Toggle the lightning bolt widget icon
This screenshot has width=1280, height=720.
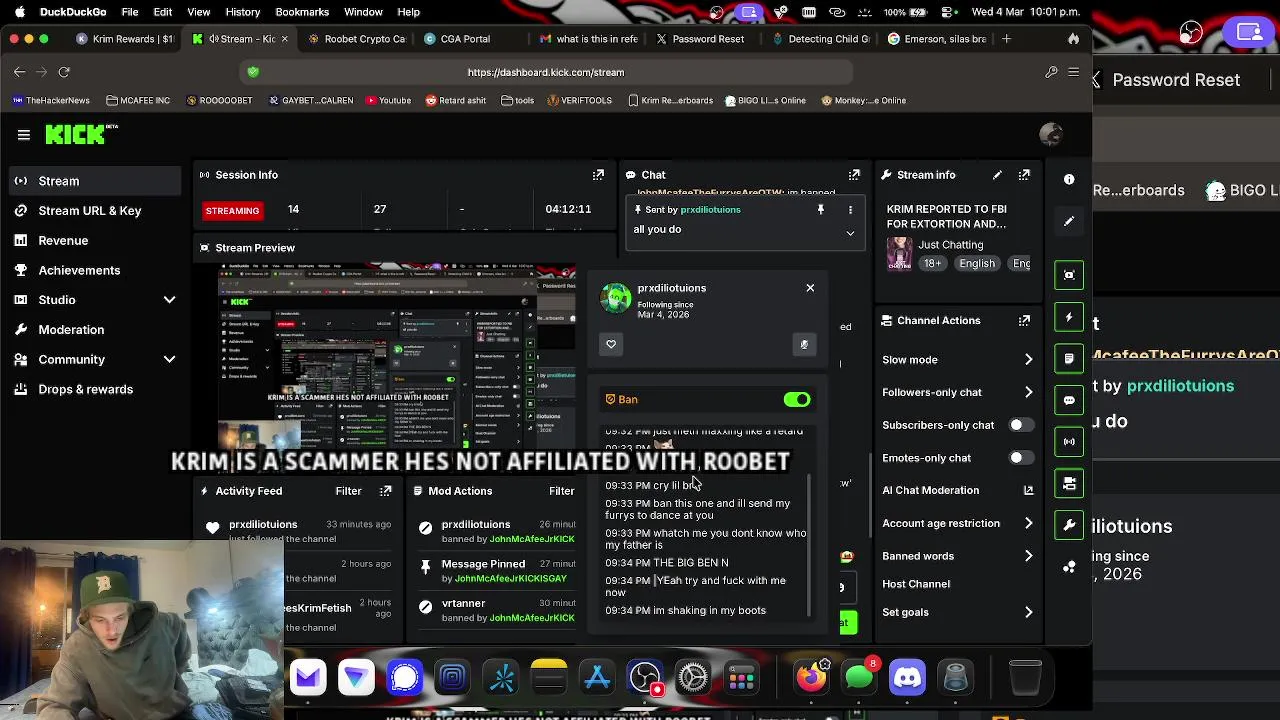[x=1069, y=317]
